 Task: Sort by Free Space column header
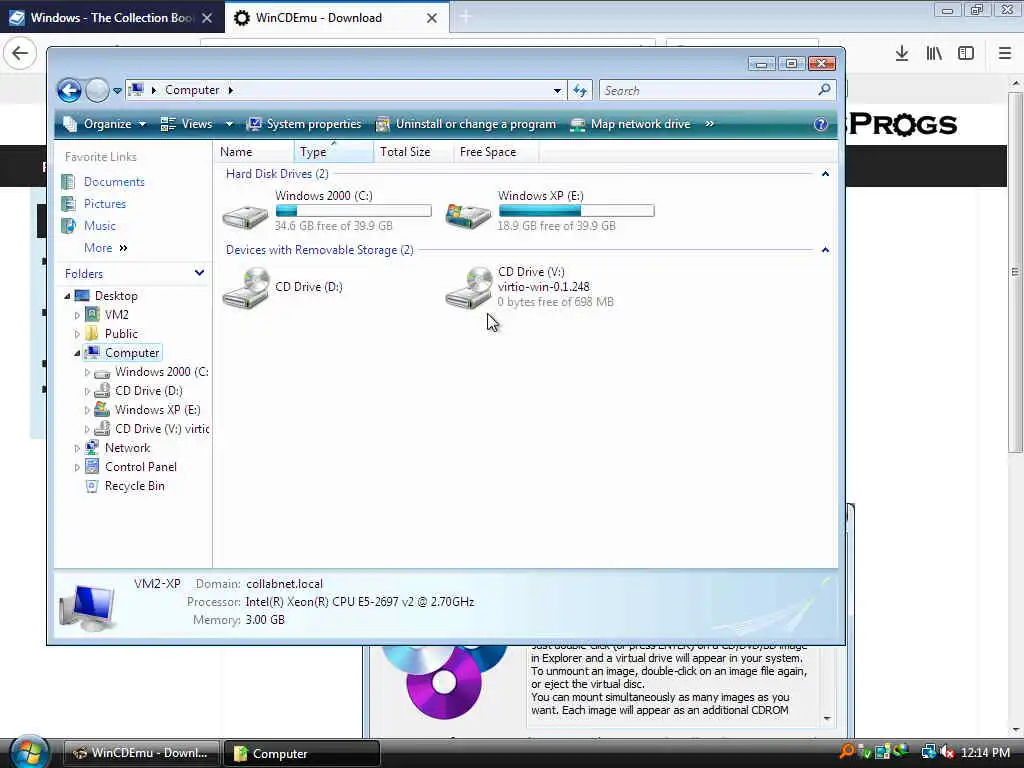pos(496,152)
